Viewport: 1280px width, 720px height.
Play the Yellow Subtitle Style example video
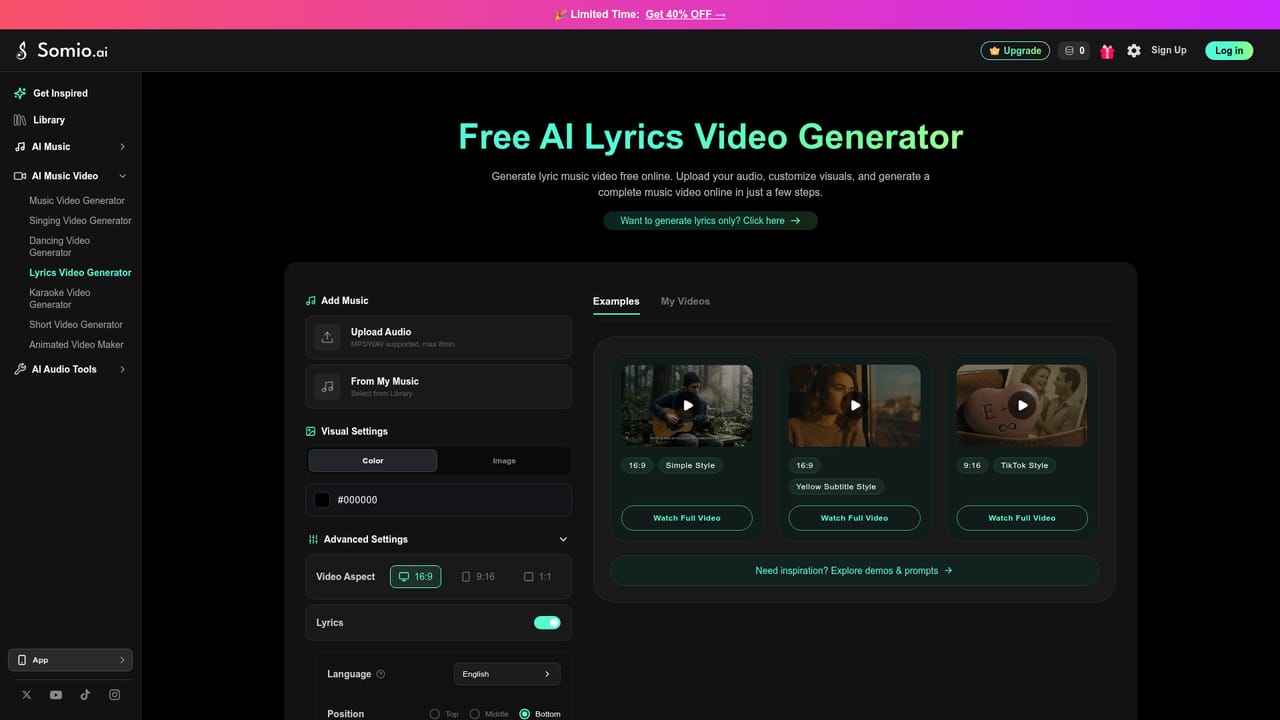pyautogui.click(x=854, y=405)
